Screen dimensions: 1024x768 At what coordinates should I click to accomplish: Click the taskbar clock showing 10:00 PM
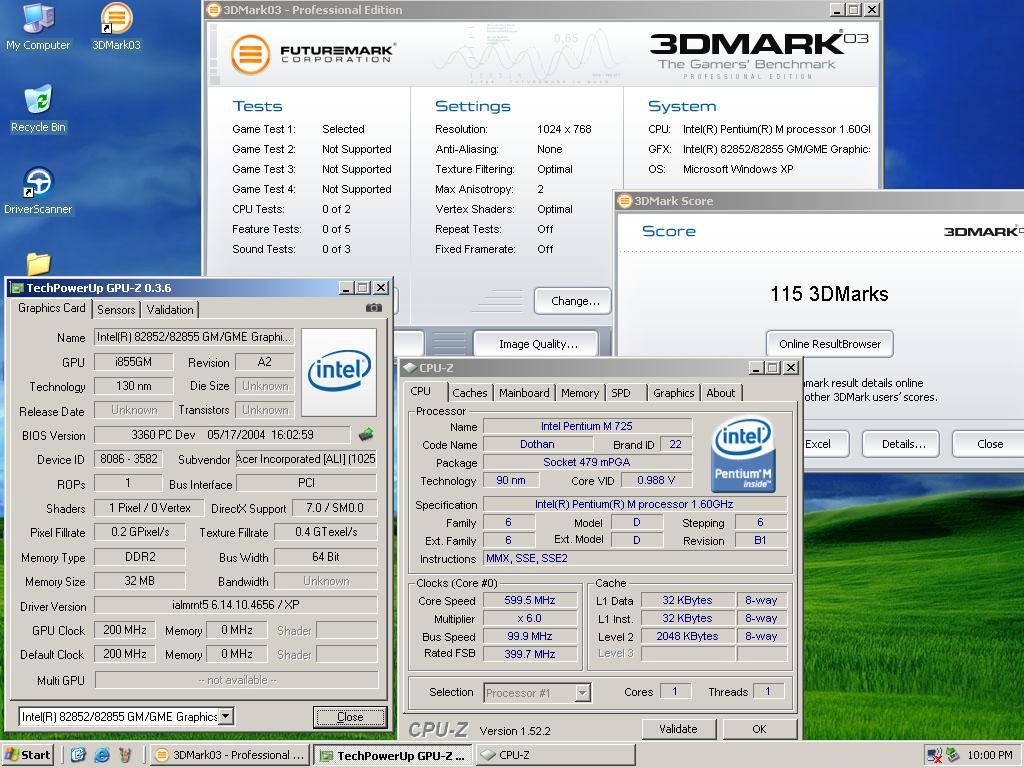990,755
